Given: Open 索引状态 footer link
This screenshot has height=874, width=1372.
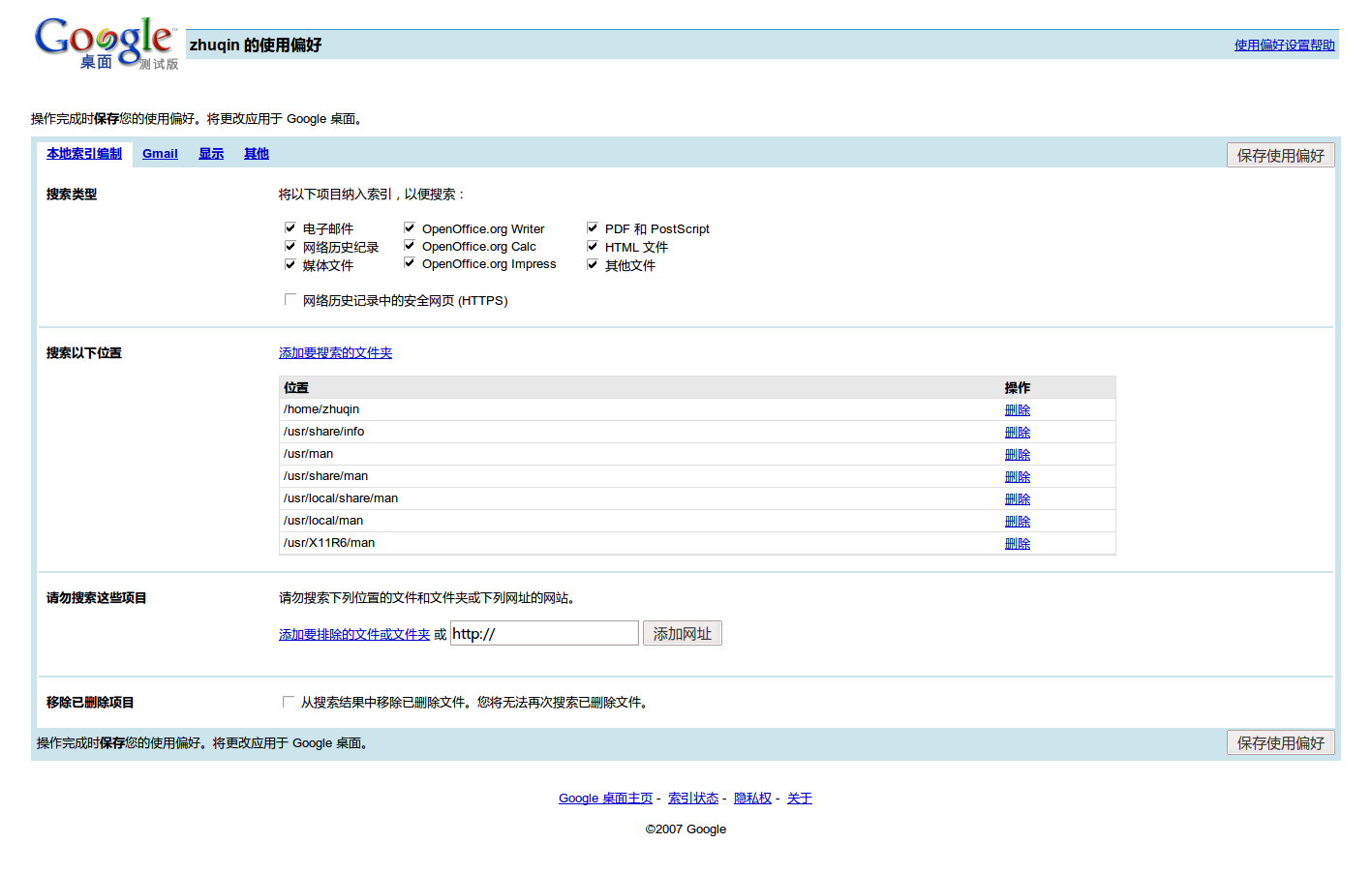Looking at the screenshot, I should coord(693,799).
